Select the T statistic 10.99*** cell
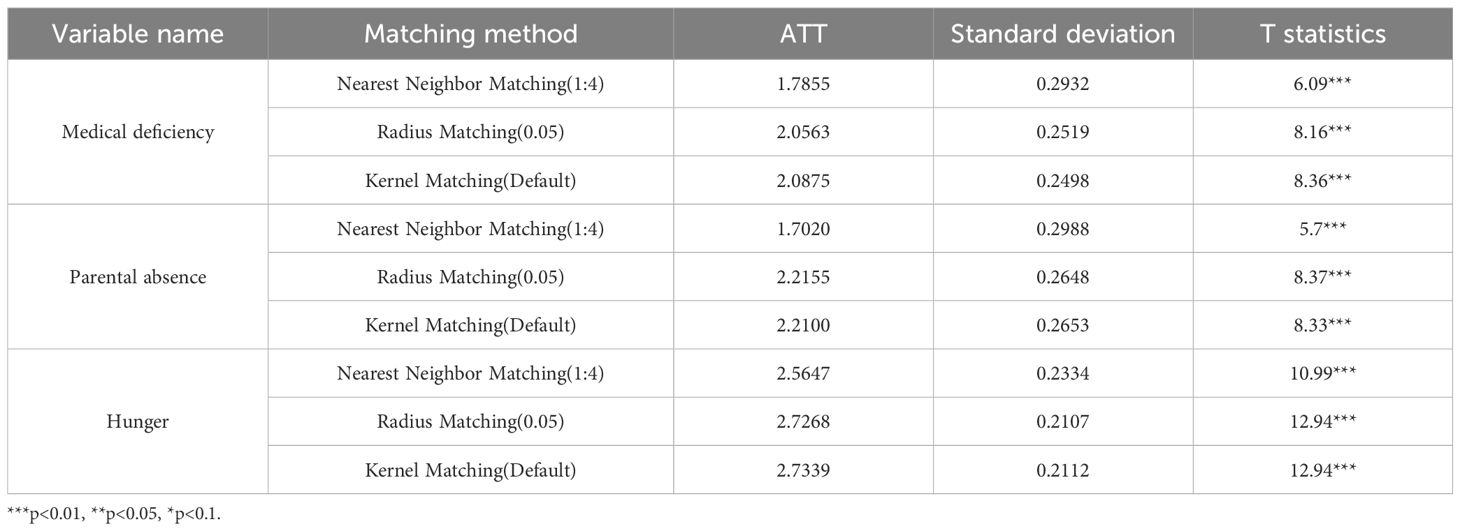The image size is (1460, 531). click(x=1321, y=374)
